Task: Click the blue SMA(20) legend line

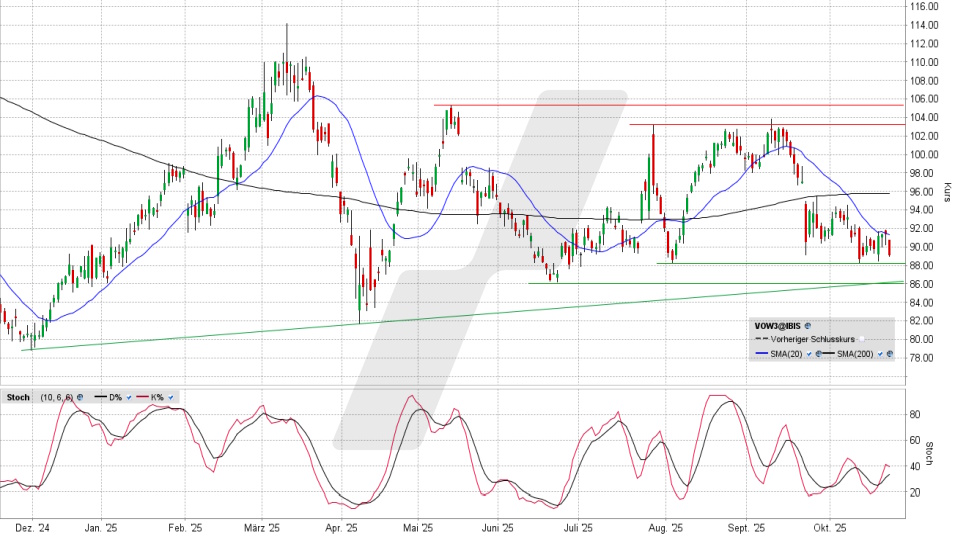Action: point(761,354)
